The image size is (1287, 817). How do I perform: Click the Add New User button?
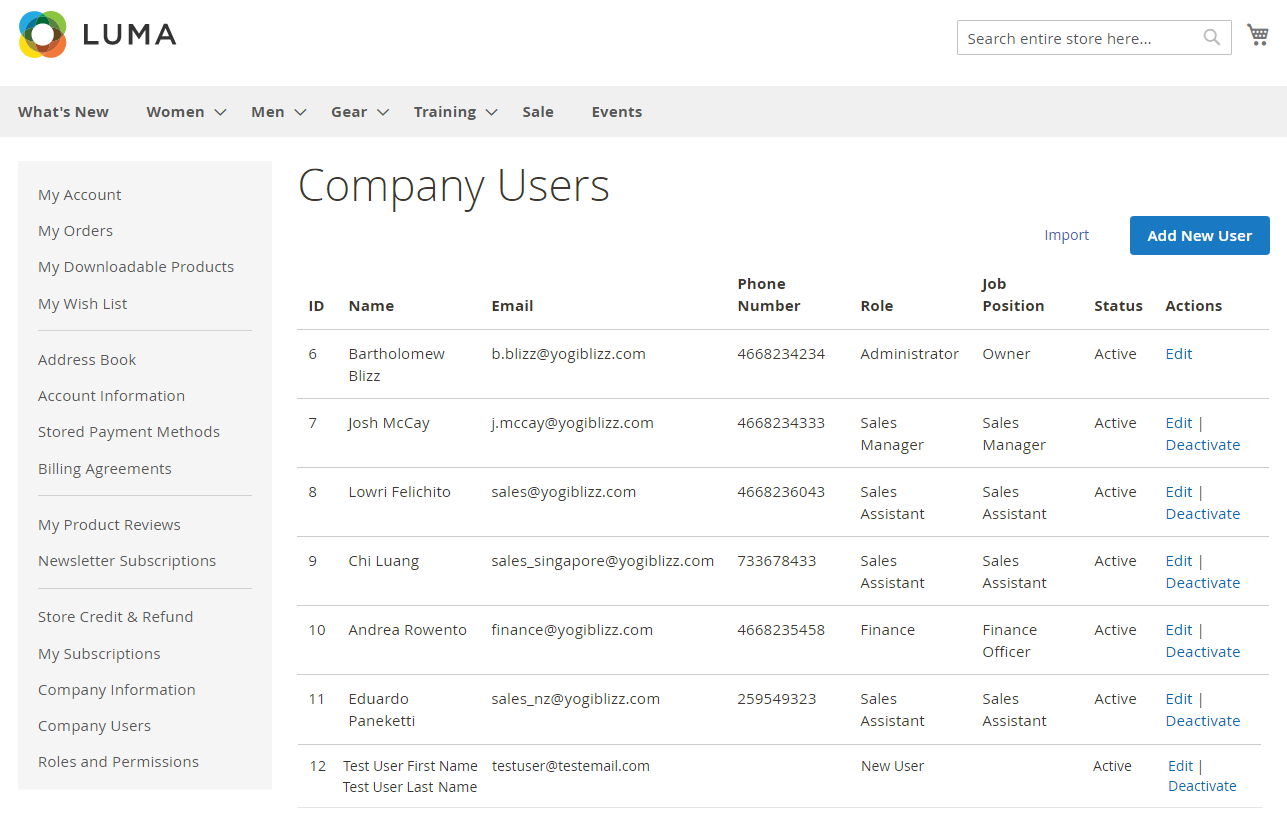point(1200,235)
